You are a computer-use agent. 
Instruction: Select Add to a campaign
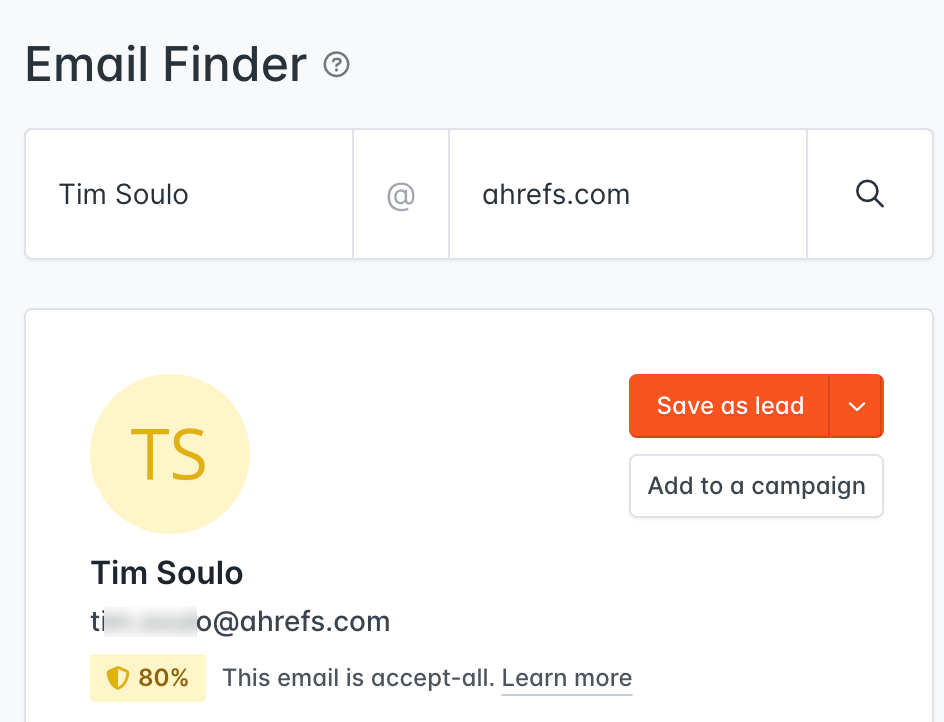coord(756,486)
